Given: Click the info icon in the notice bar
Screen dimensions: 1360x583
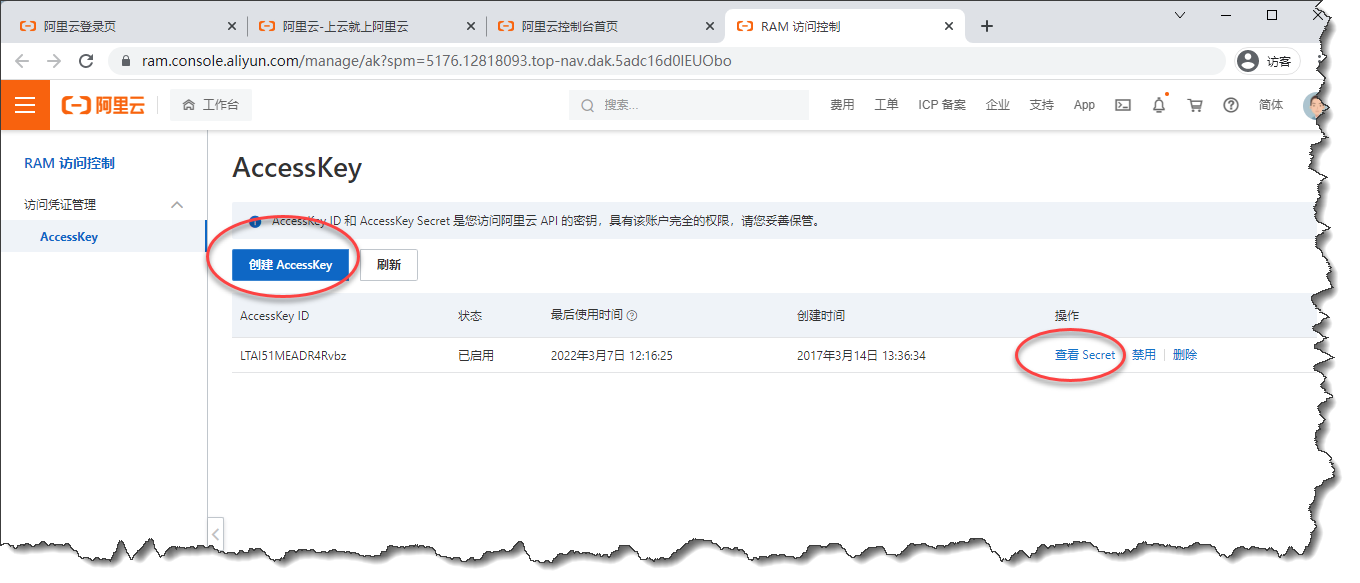Looking at the screenshot, I should (x=255, y=221).
